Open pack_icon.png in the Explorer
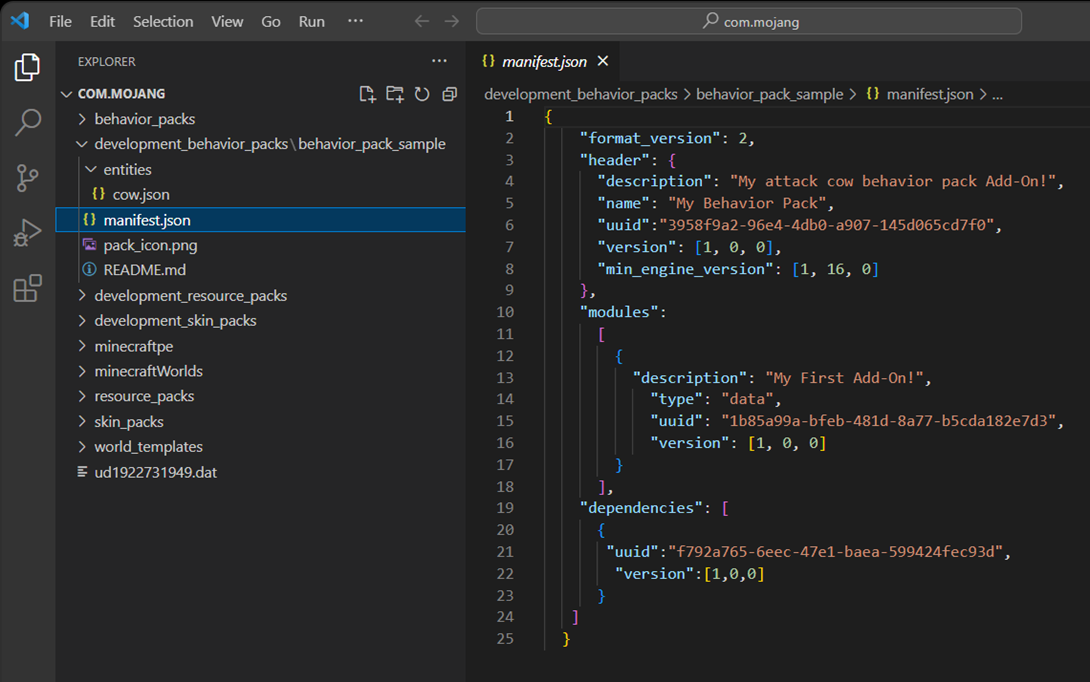The width and height of the screenshot is (1090, 682). click(x=150, y=245)
